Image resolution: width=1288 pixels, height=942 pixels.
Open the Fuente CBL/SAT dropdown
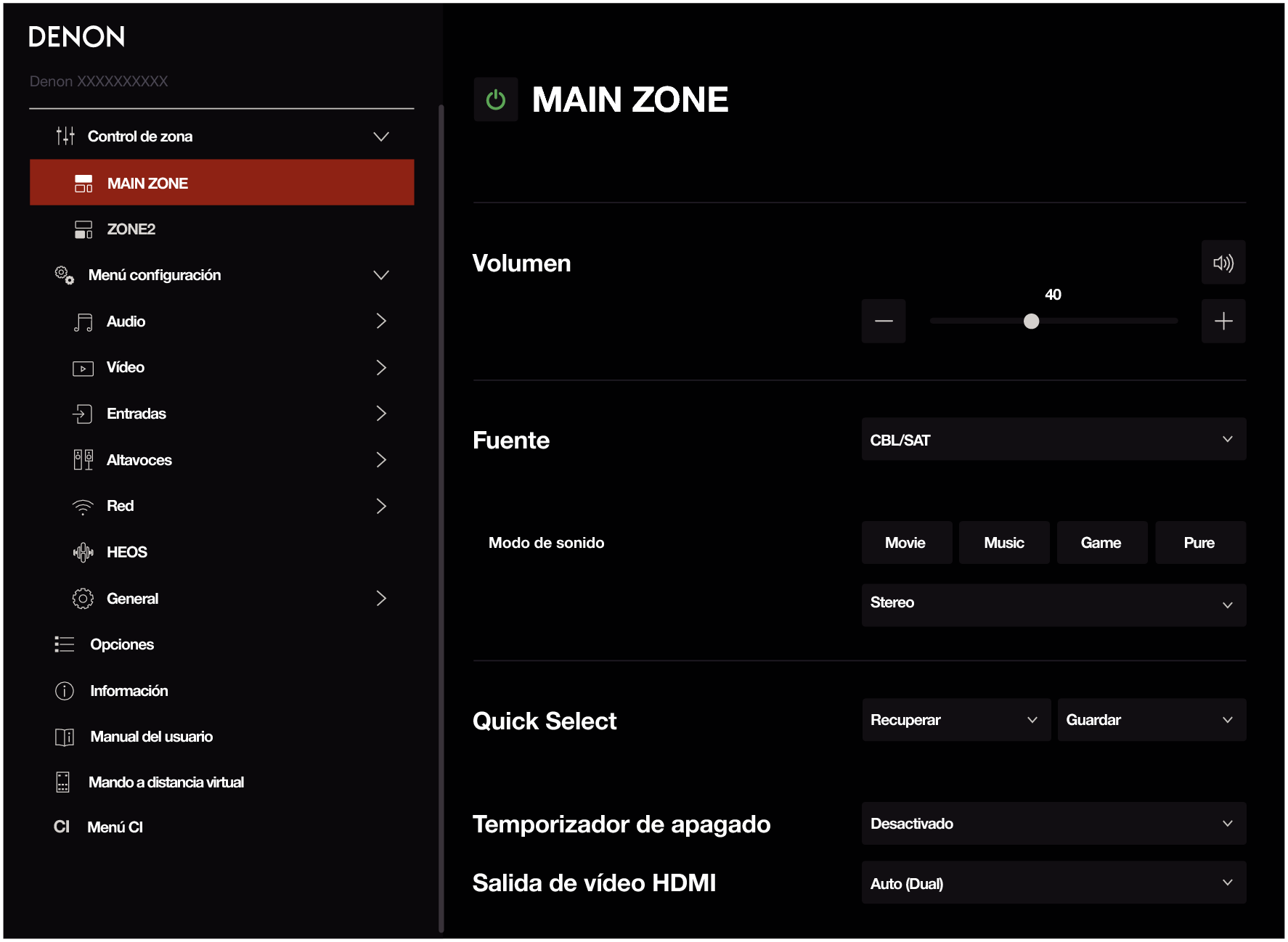[x=1053, y=440]
